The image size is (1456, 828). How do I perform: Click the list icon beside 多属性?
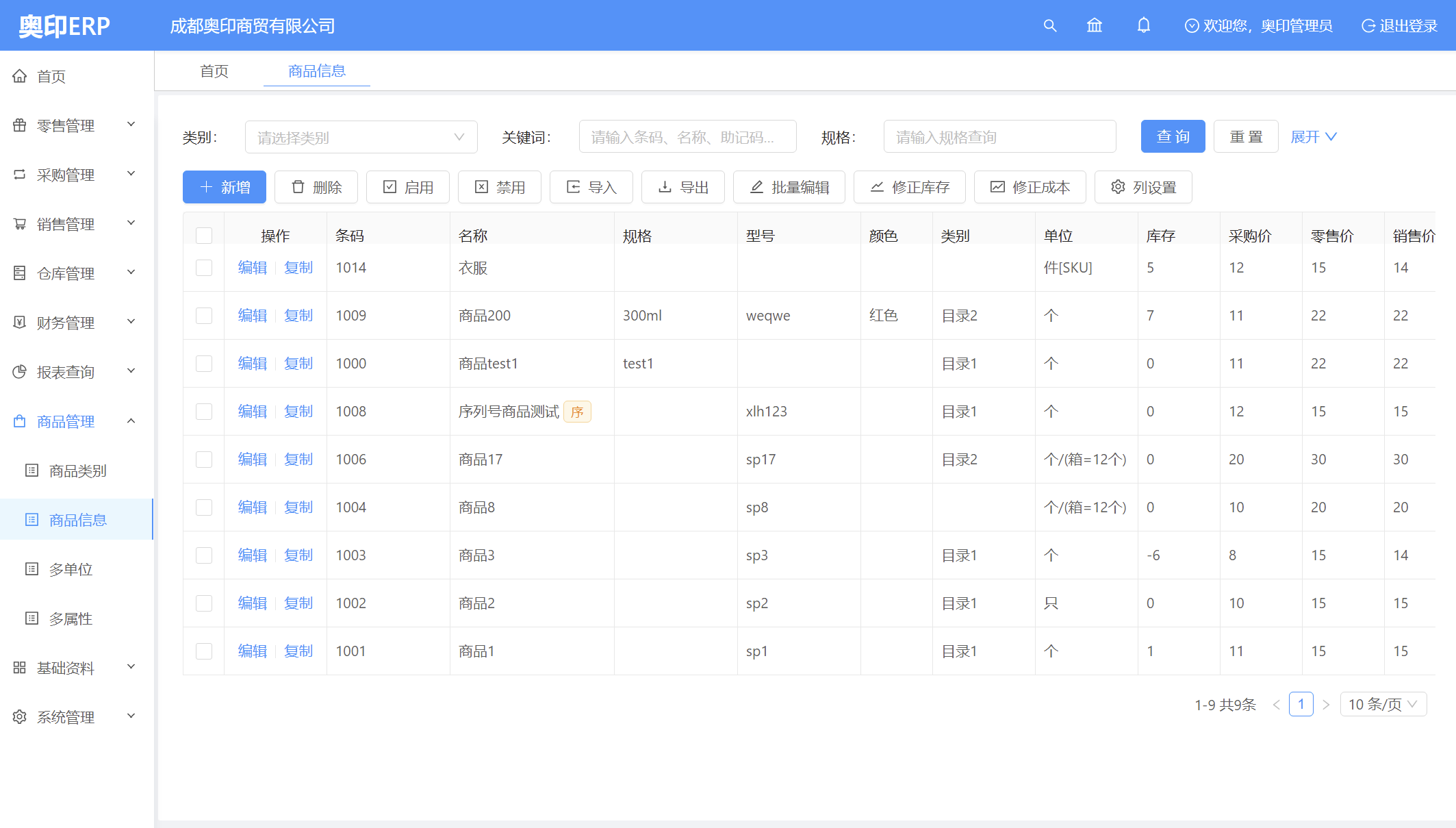point(31,618)
